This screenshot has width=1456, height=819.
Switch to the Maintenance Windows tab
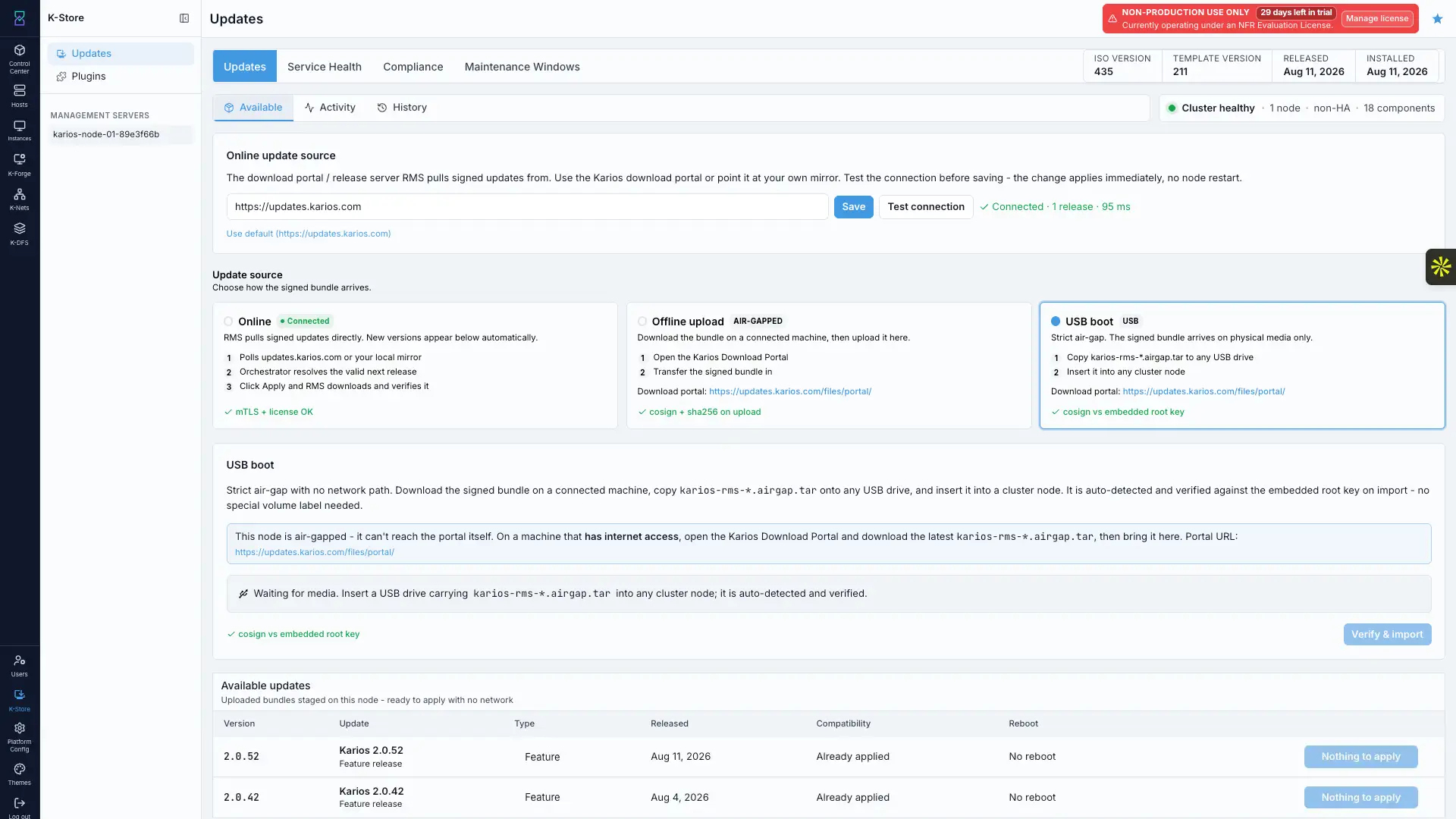(x=522, y=67)
